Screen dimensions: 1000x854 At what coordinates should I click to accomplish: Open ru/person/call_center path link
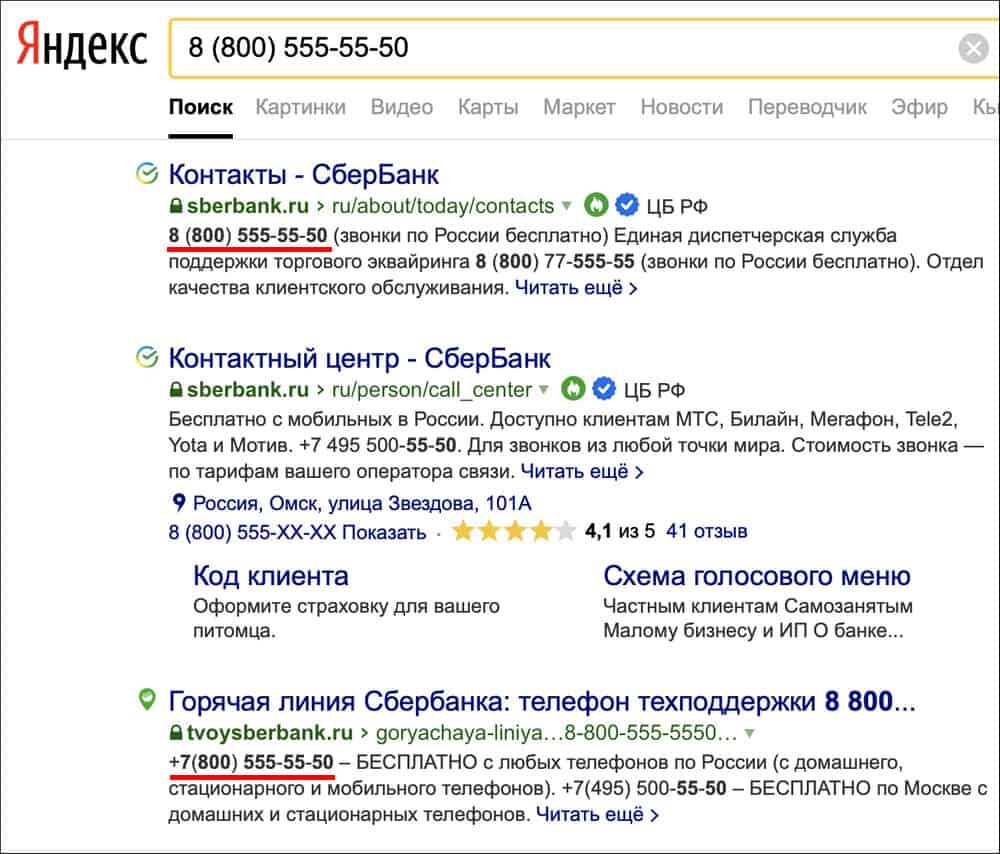pyautogui.click(x=432, y=390)
